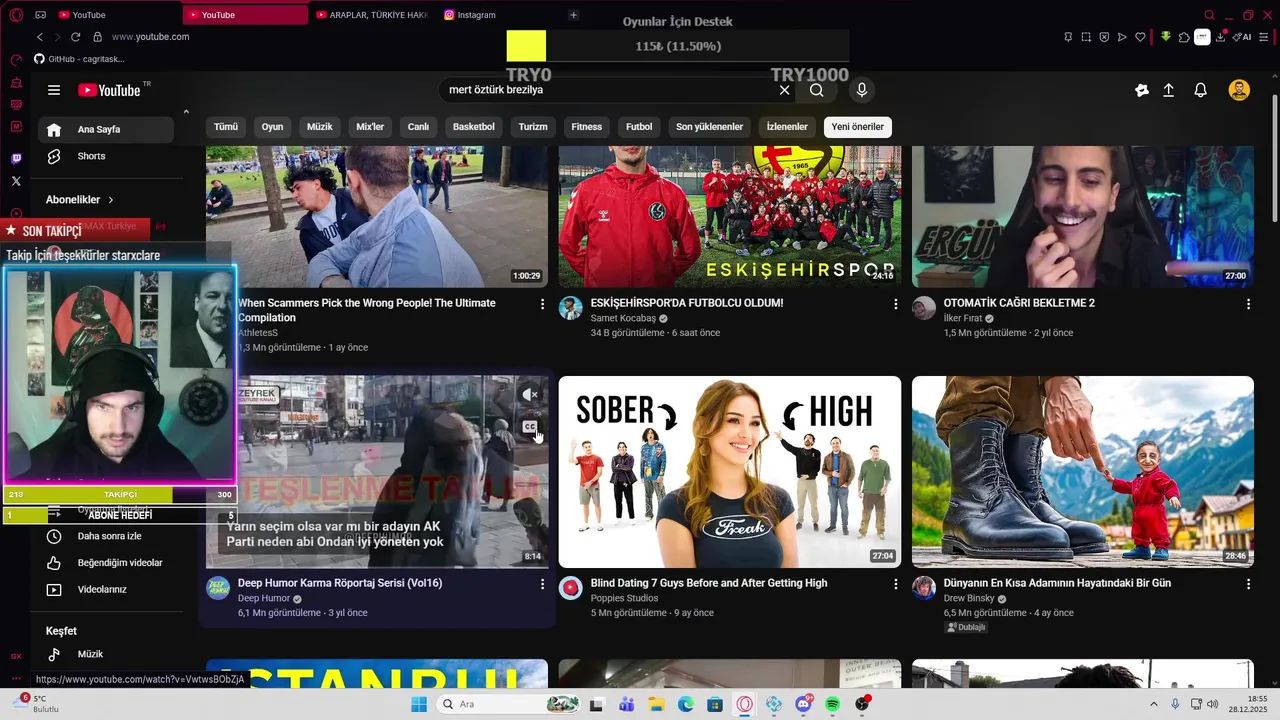Select the Yeni öneriler chip
This screenshot has height=720, width=1280.
pyautogui.click(x=858, y=127)
